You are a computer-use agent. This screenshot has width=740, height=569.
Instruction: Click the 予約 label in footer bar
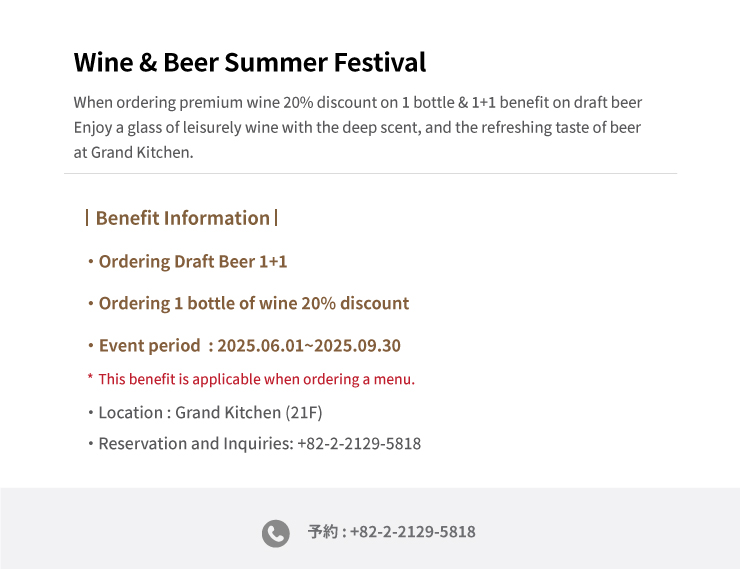tap(323, 532)
